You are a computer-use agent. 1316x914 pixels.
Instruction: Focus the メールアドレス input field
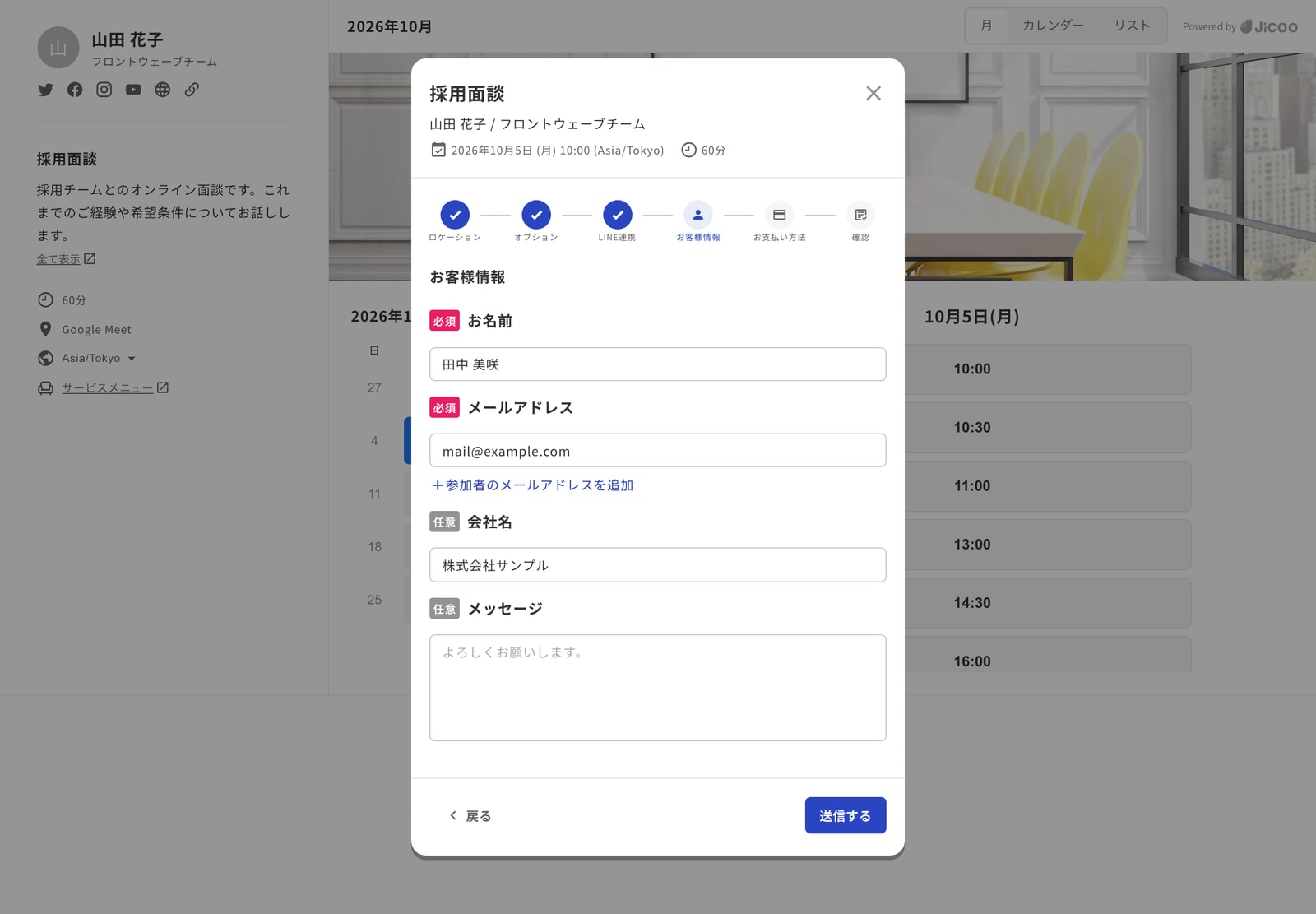click(658, 451)
